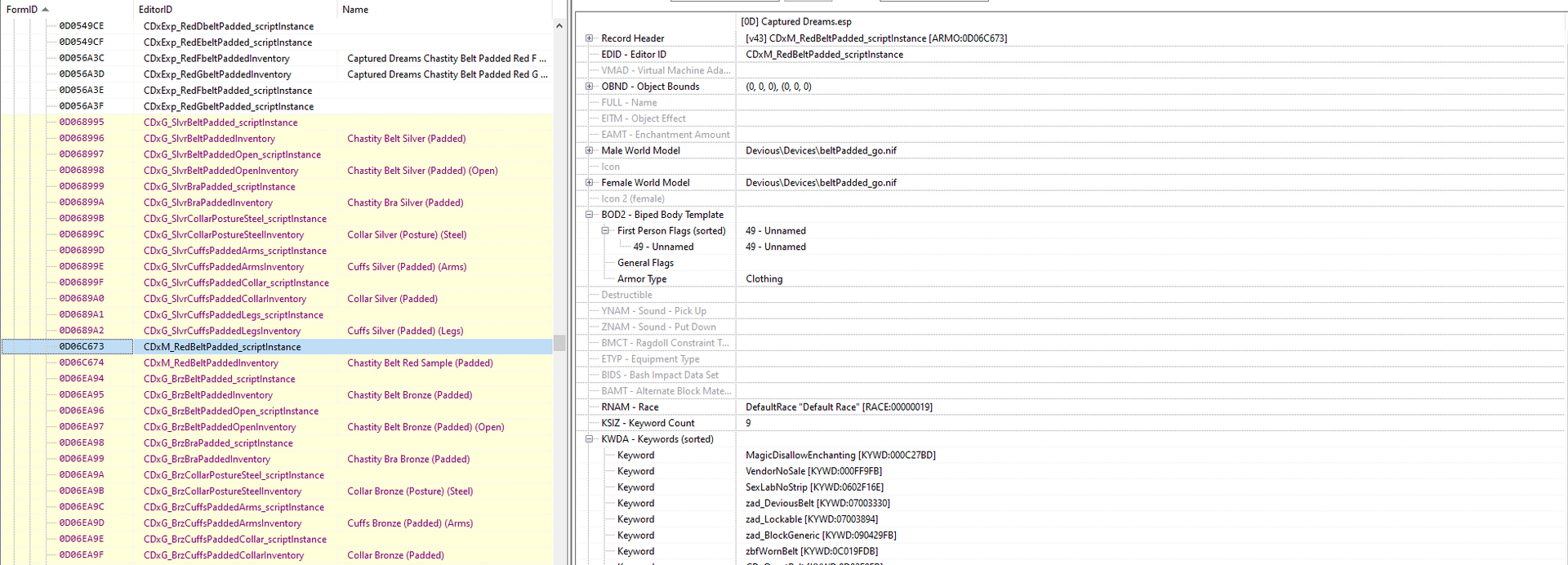Click the Female World Model beltPadded_go.nif value
1568x565 pixels.
pos(821,183)
